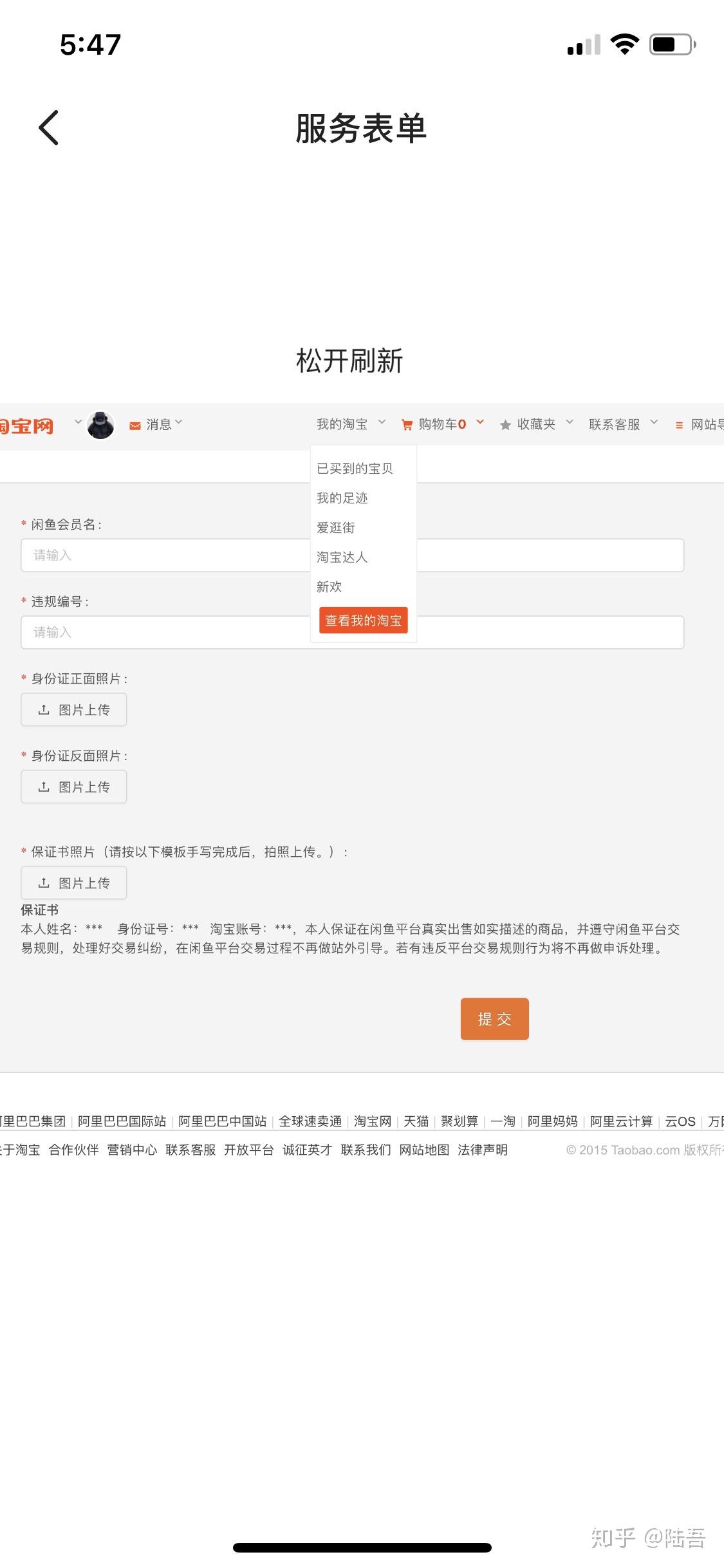The width and height of the screenshot is (724, 1568).
Task: Open the shopping cart icon
Action: (407, 425)
